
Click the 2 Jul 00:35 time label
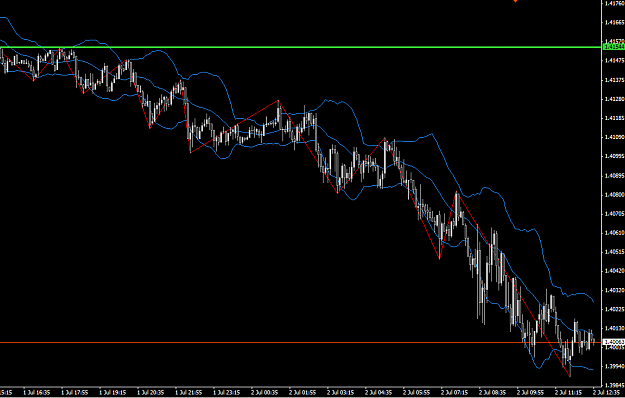coord(265,393)
